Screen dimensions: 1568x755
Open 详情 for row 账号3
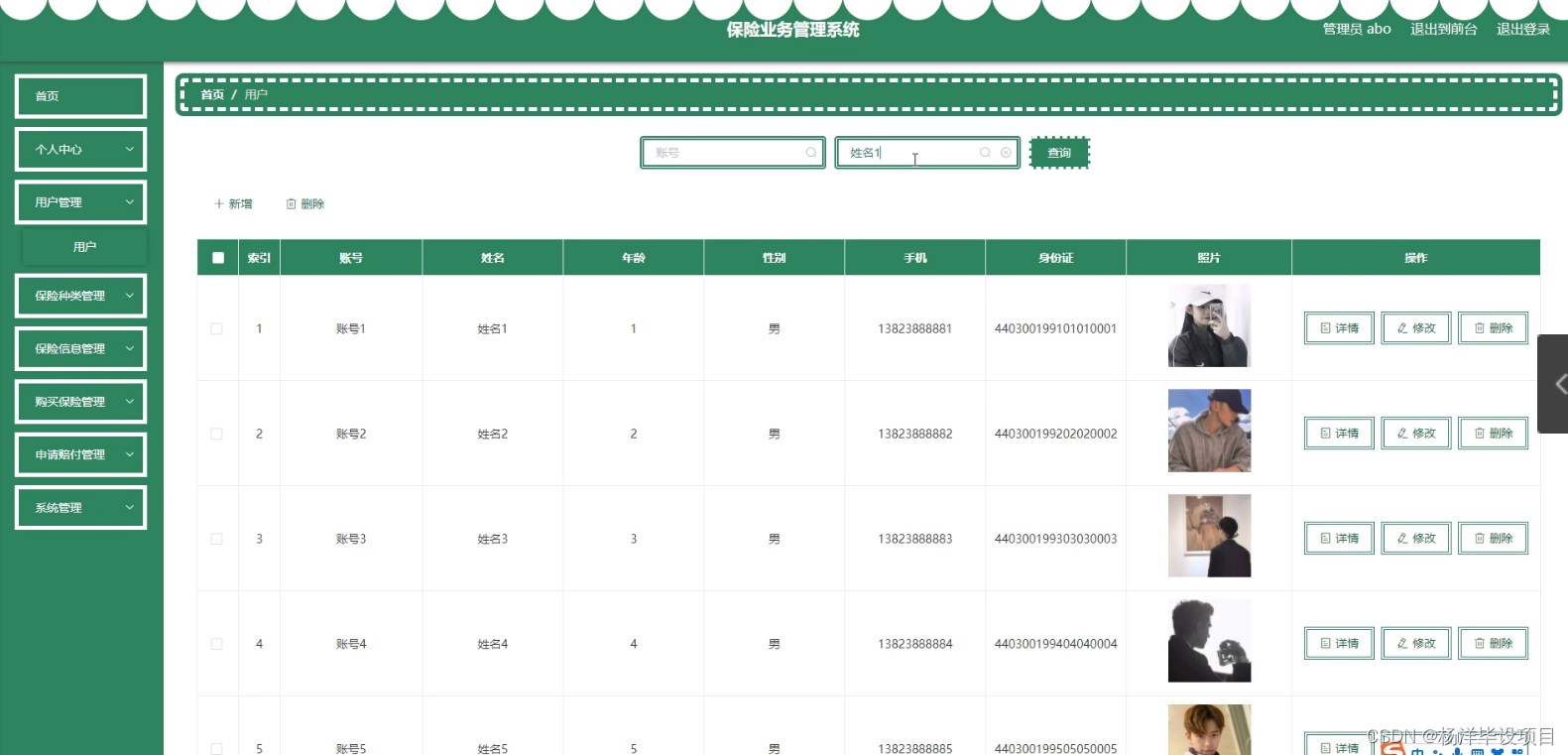click(1339, 539)
